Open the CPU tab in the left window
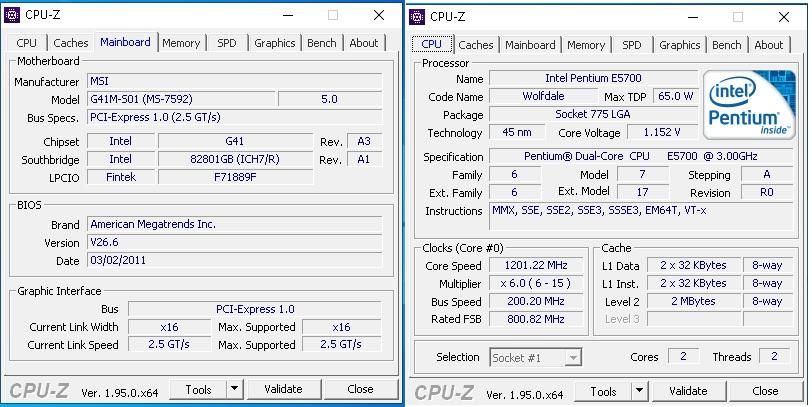812x407 pixels. tap(26, 43)
